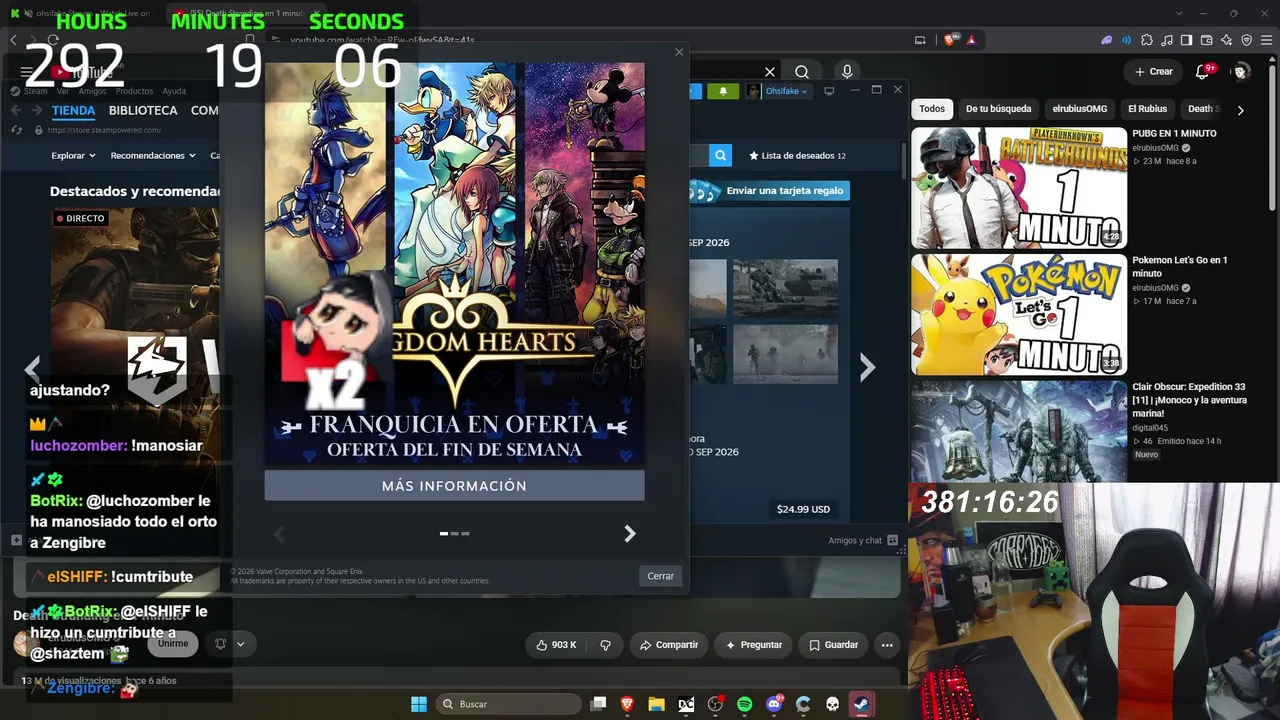1280x720 pixels.
Task: Expand the Explorar dropdown in the Steam store
Action: (x=73, y=156)
